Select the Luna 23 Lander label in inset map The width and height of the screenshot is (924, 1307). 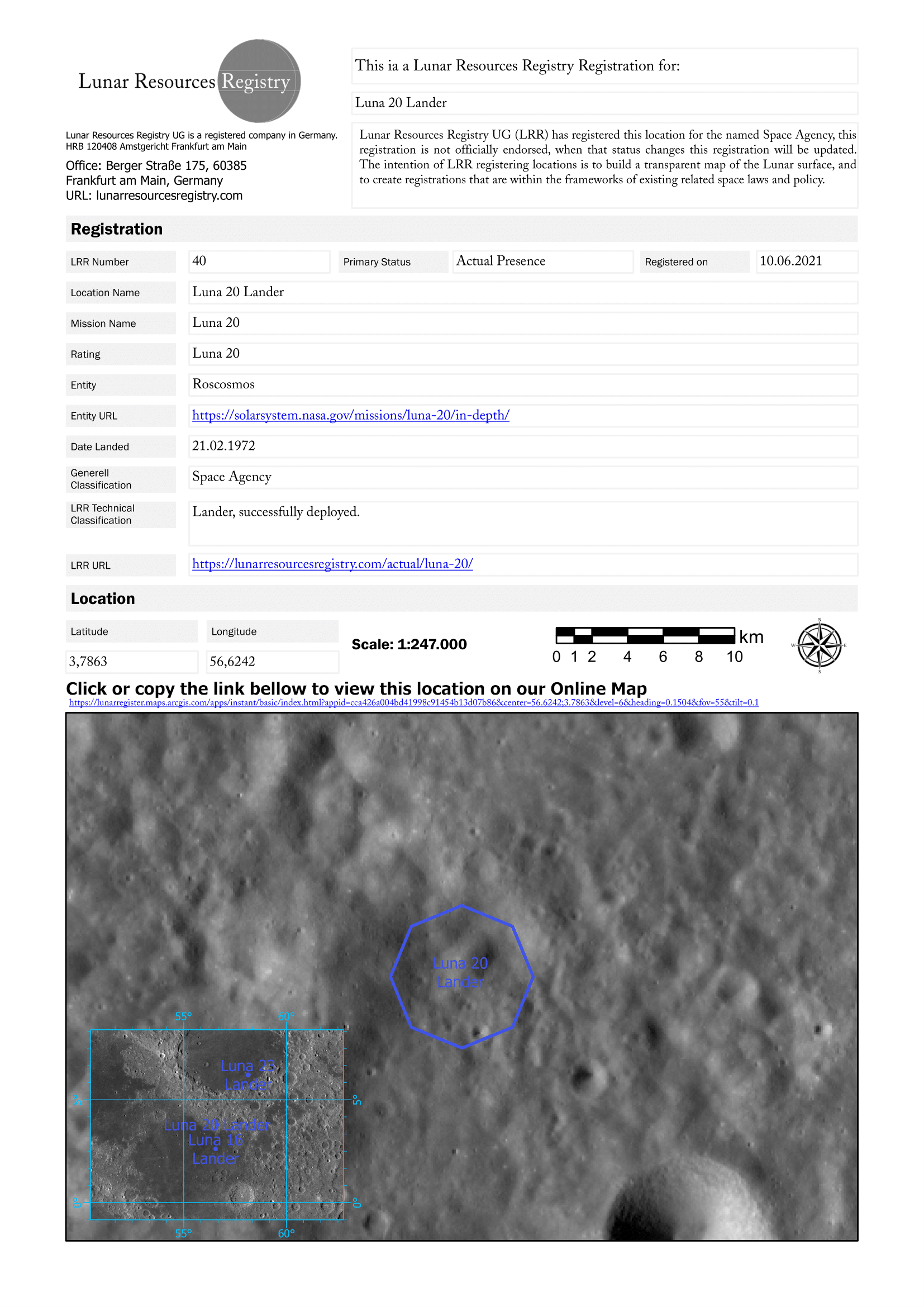(x=247, y=1074)
